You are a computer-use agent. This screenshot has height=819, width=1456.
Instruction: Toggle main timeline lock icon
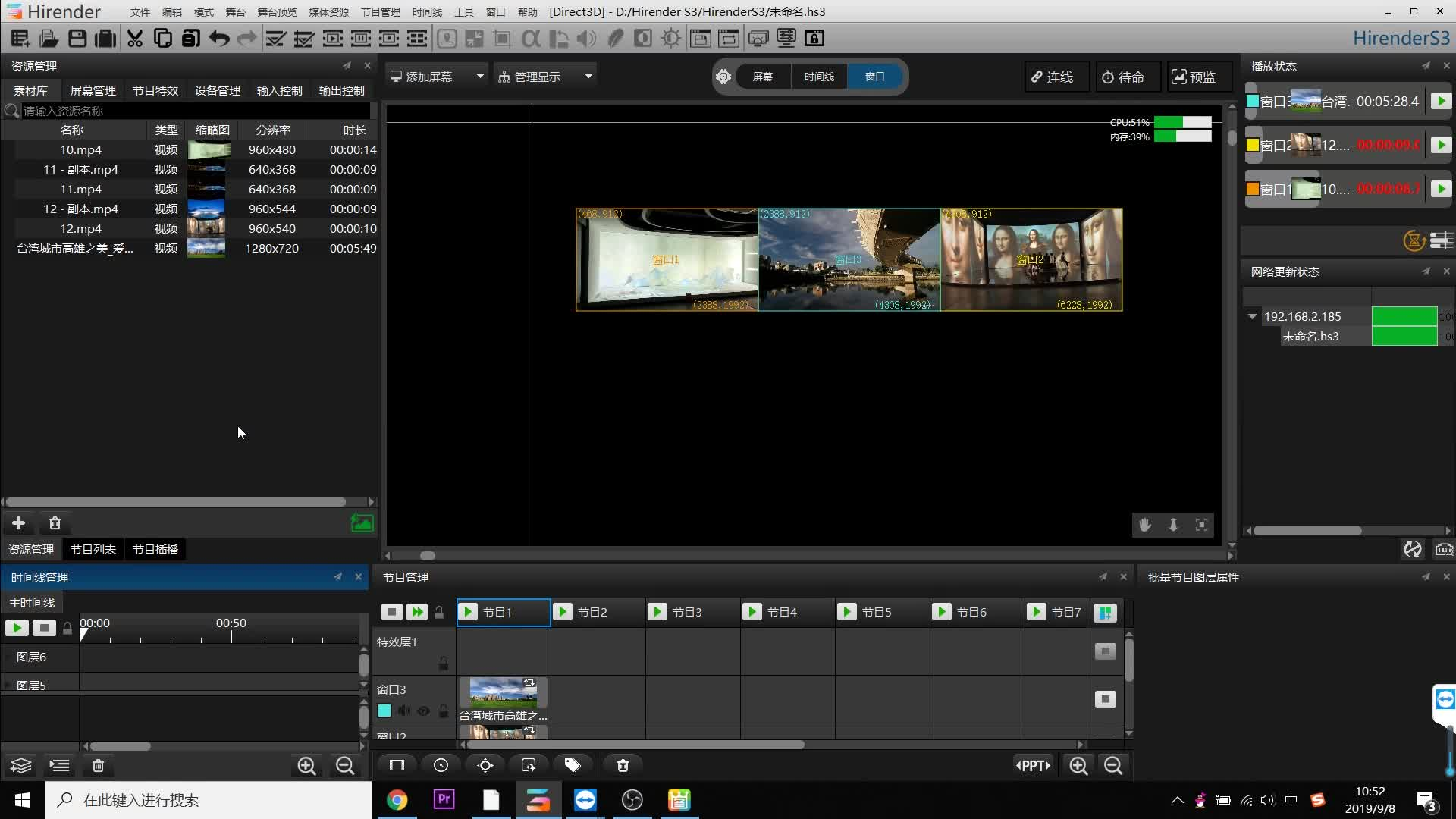tap(67, 628)
